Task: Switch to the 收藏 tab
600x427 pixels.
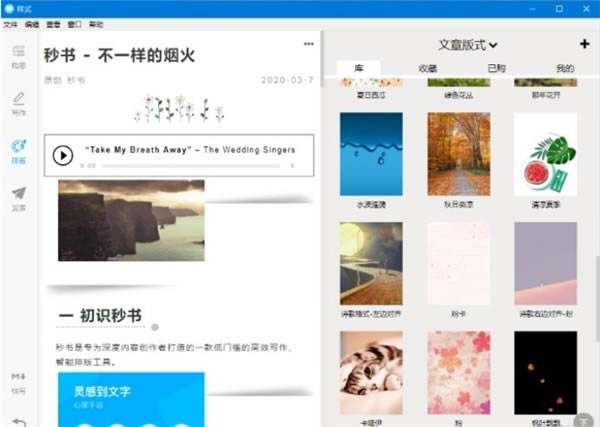Action: pyautogui.click(x=427, y=69)
